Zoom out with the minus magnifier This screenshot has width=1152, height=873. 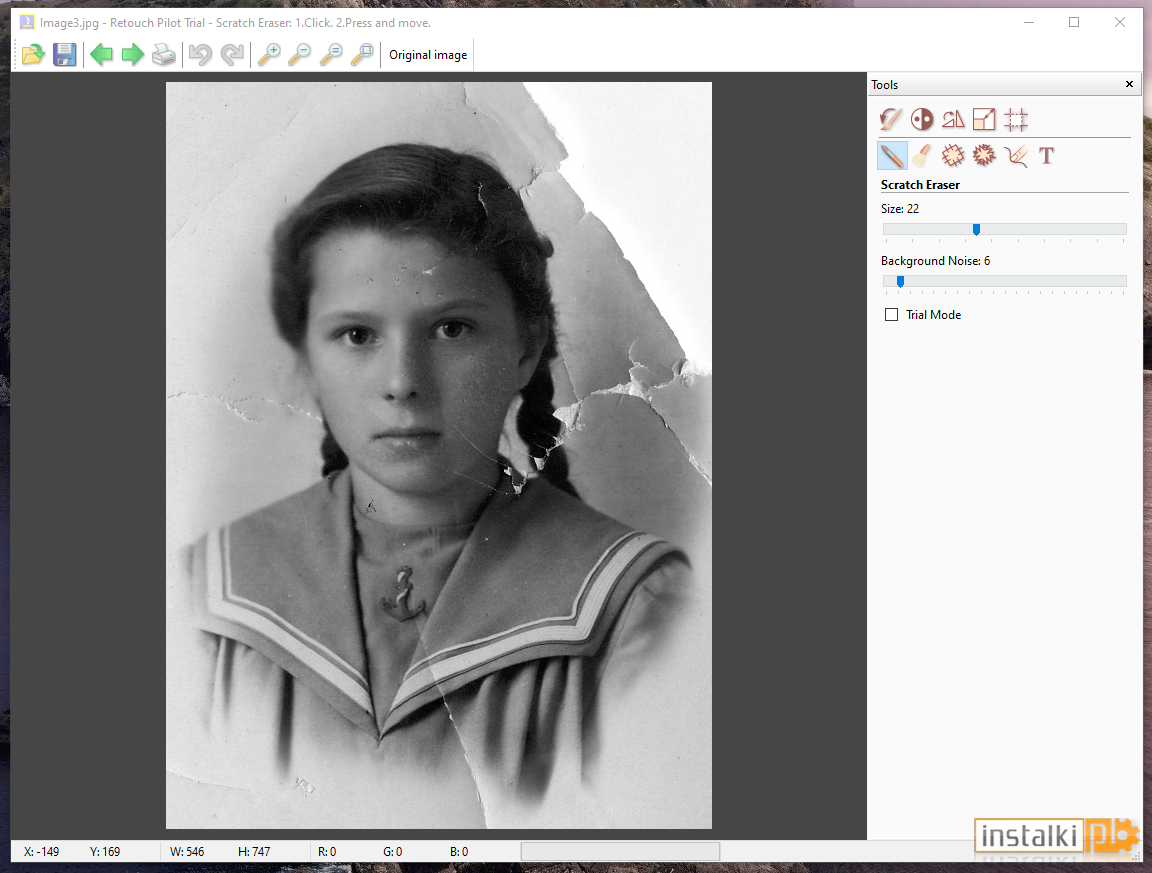300,54
